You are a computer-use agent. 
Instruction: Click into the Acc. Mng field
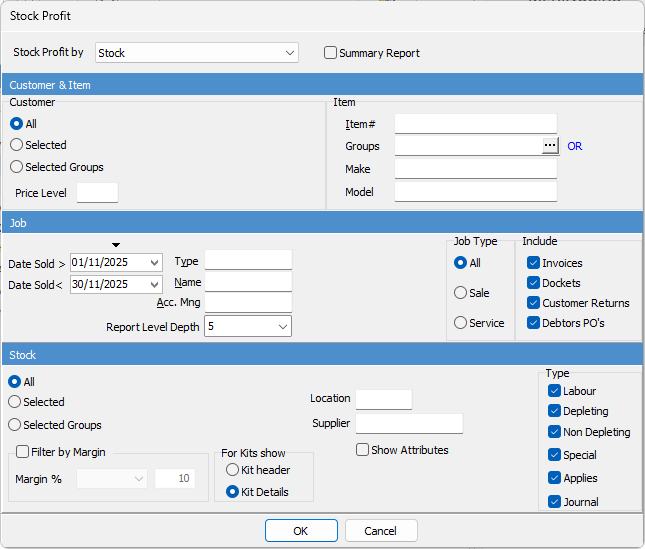(x=248, y=303)
